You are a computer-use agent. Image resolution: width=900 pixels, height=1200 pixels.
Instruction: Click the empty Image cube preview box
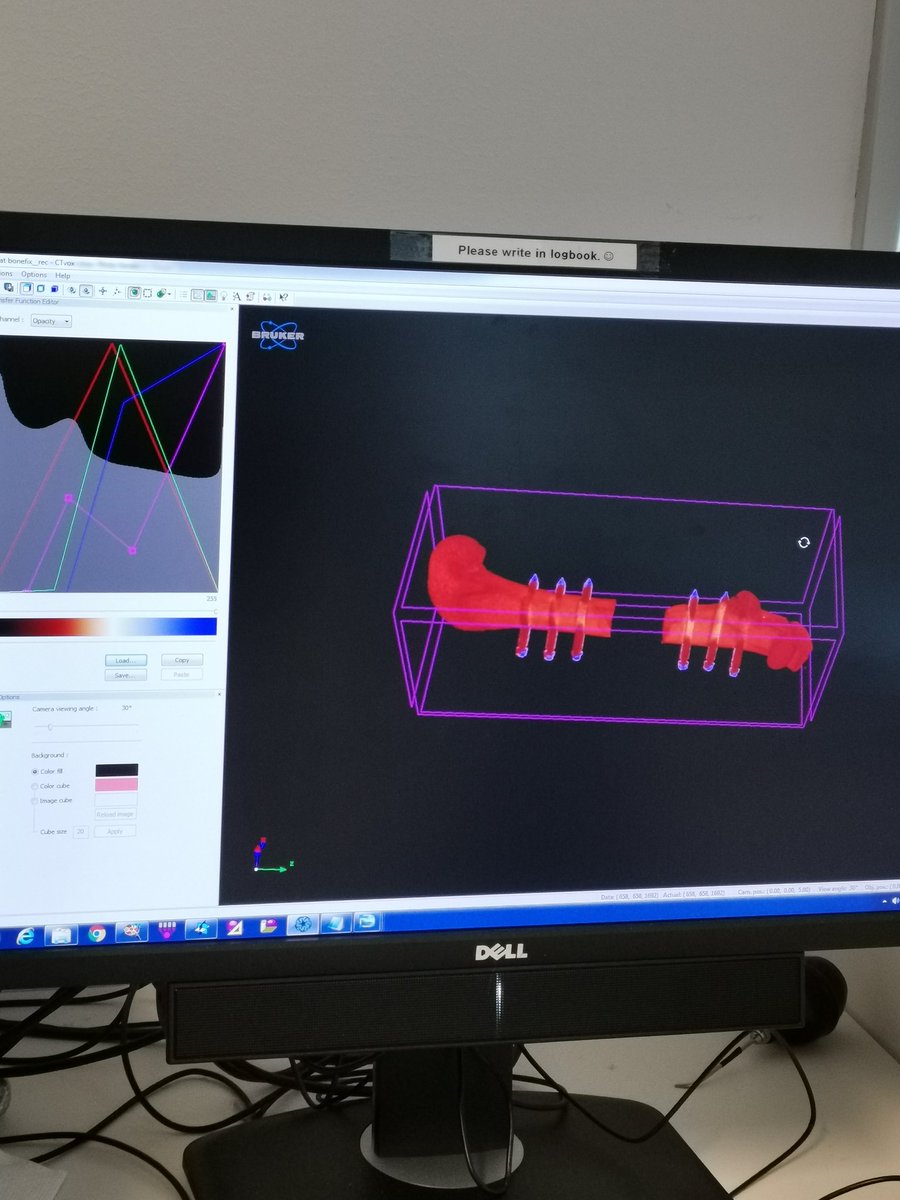point(116,800)
